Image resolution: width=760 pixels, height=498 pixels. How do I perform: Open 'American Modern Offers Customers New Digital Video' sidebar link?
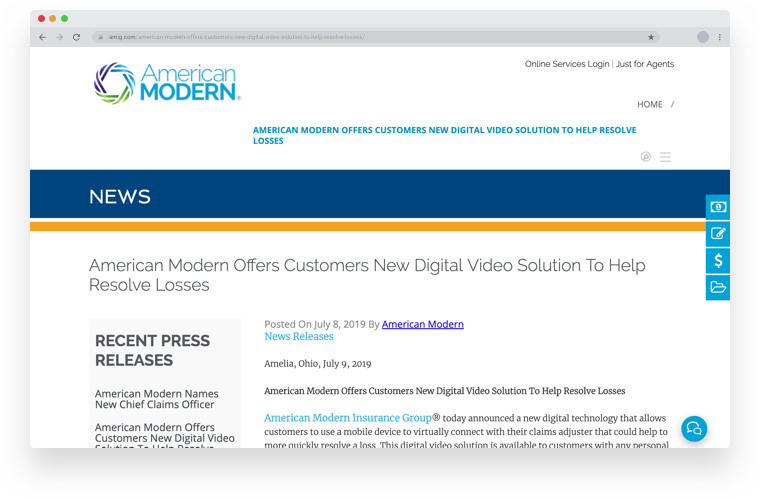pyautogui.click(x=165, y=435)
